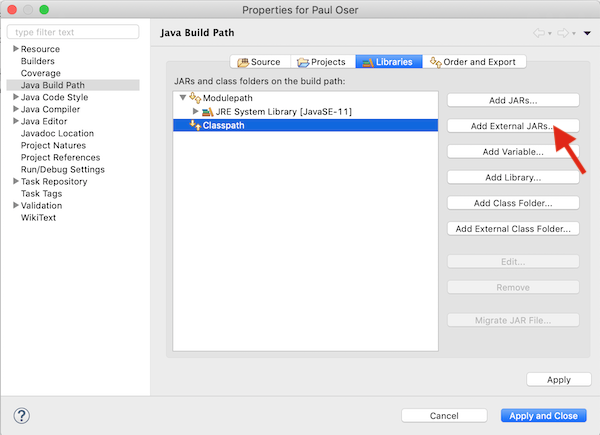Click the Add Library button
The image size is (600, 435).
coord(512,177)
